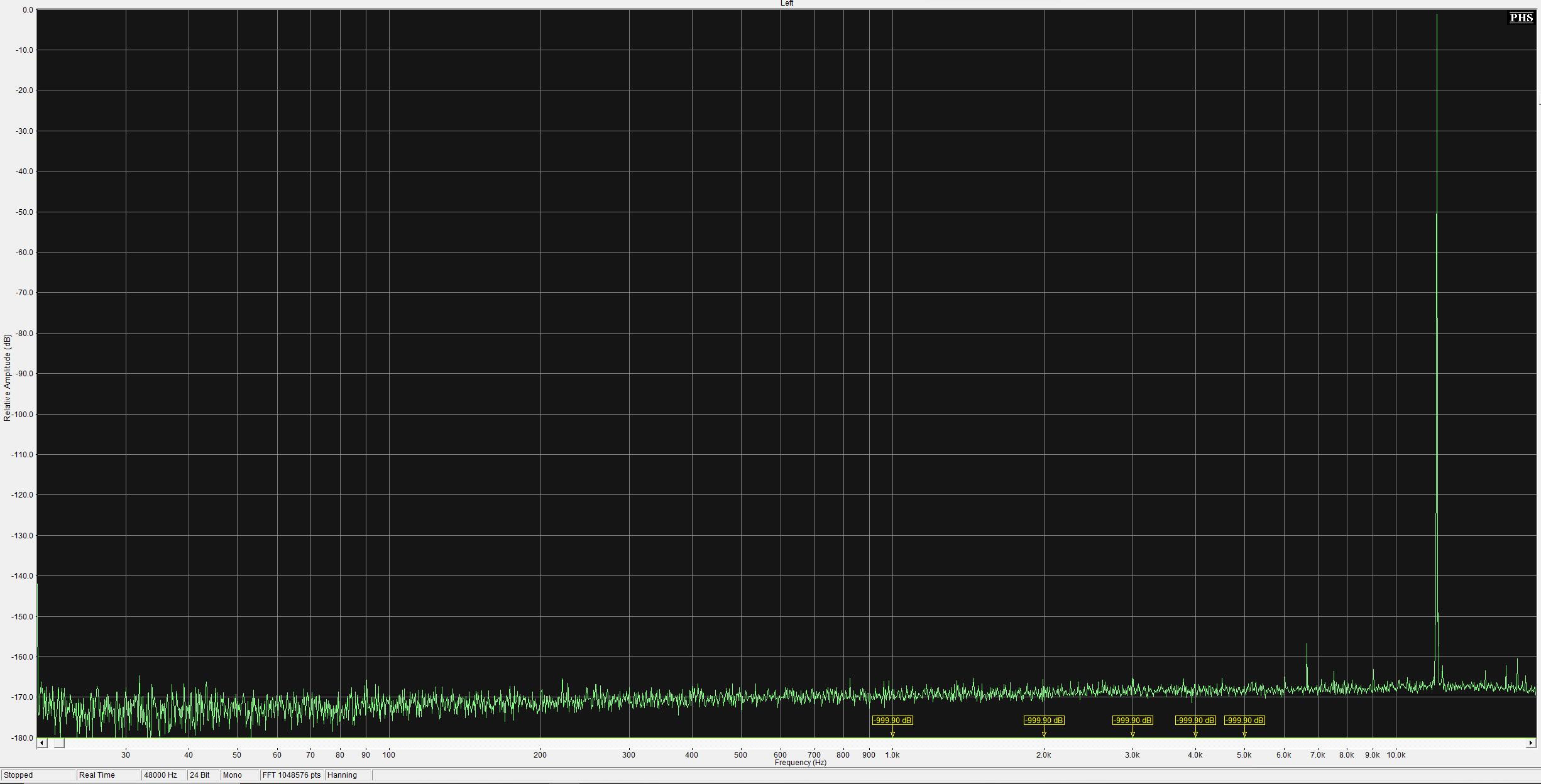The image size is (1541, 784).
Task: Click the 10.0k frequency axis label
Action: [1396, 755]
